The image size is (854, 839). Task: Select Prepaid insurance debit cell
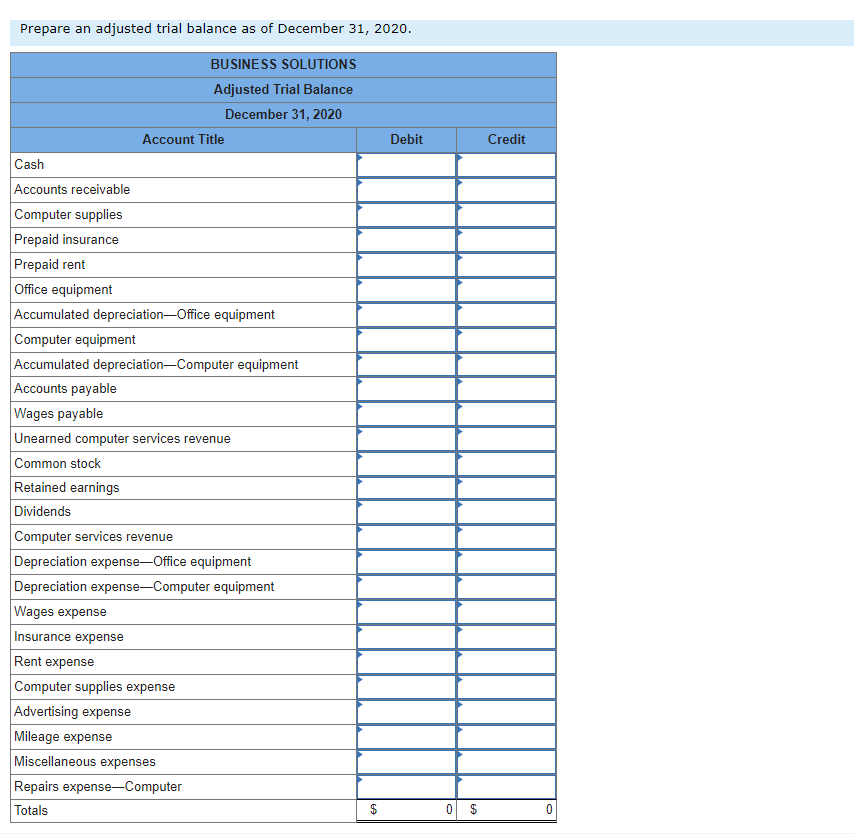pos(406,240)
